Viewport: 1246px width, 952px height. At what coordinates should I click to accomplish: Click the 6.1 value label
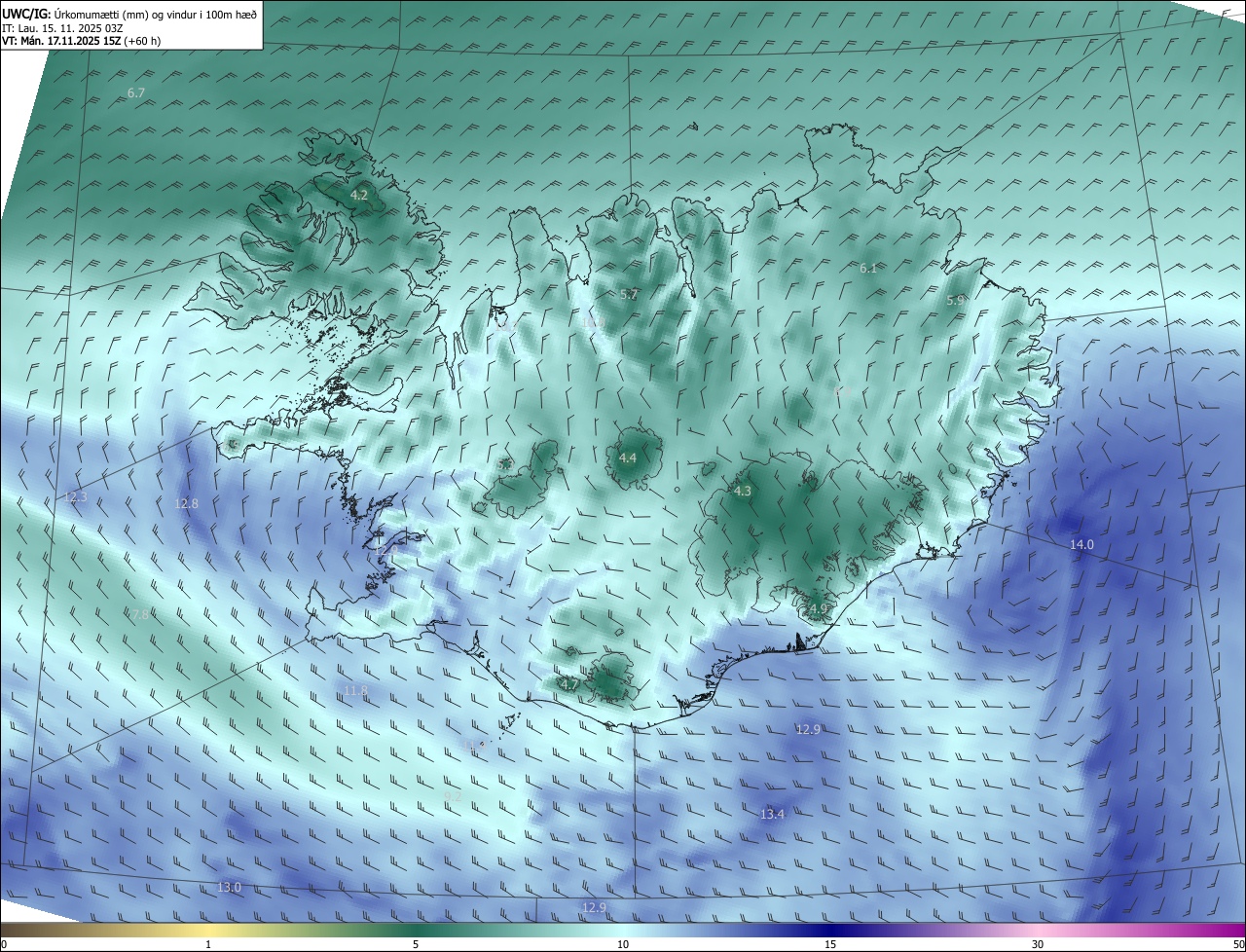(x=868, y=268)
